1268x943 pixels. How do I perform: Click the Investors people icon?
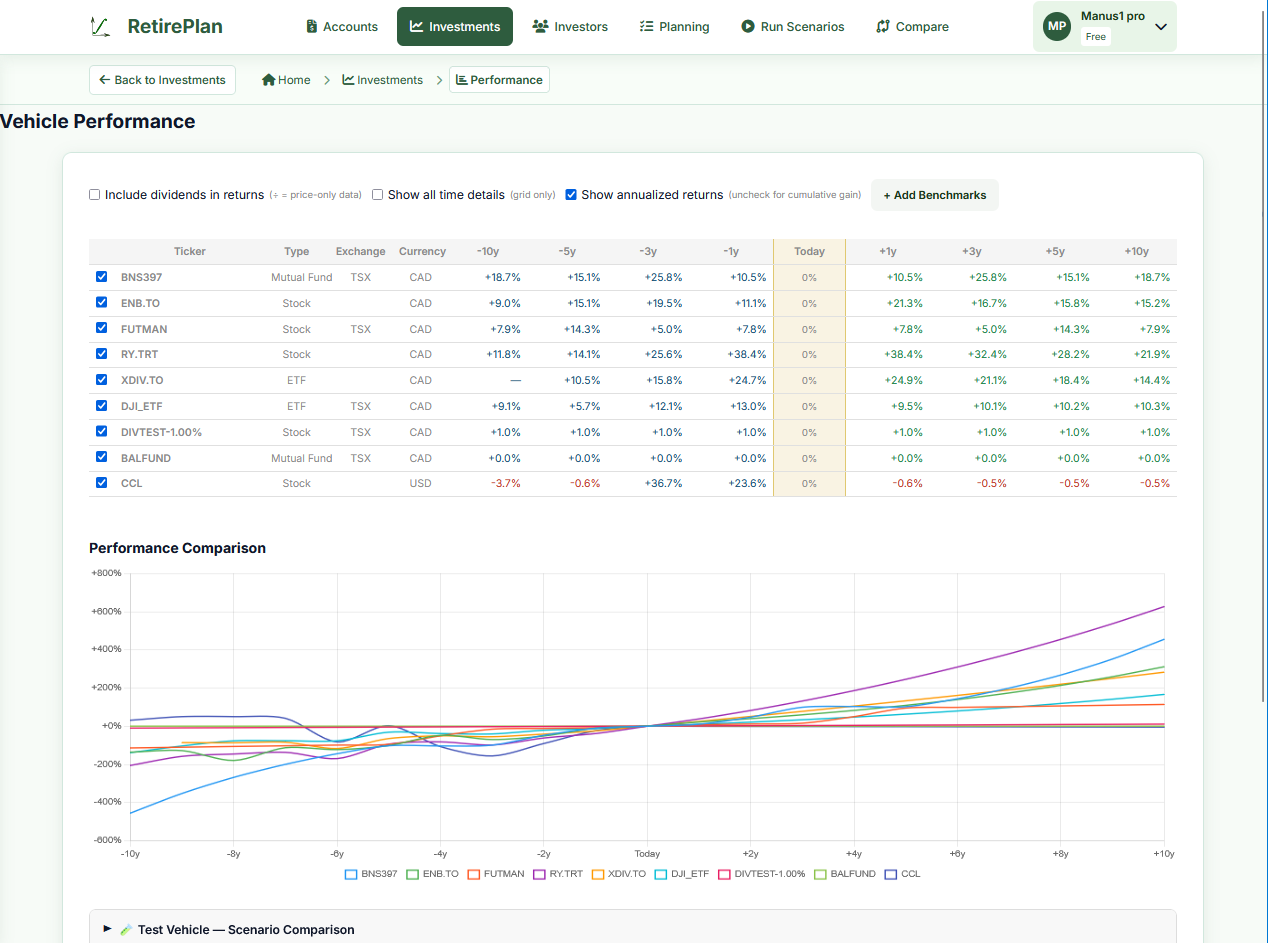[541, 27]
